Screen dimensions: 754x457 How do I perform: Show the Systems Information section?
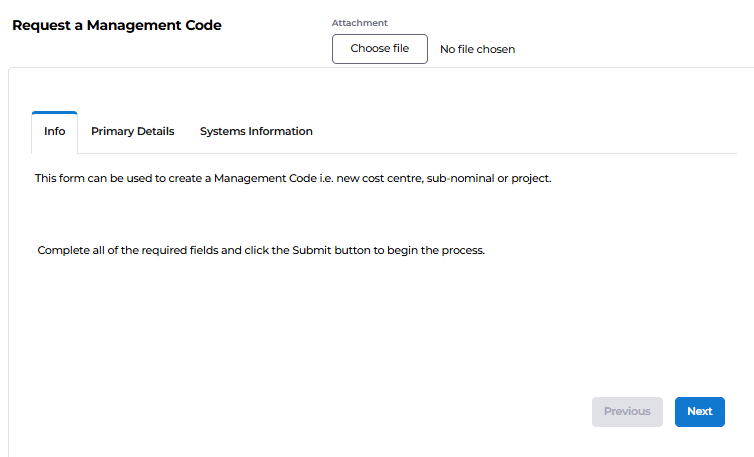tap(256, 131)
